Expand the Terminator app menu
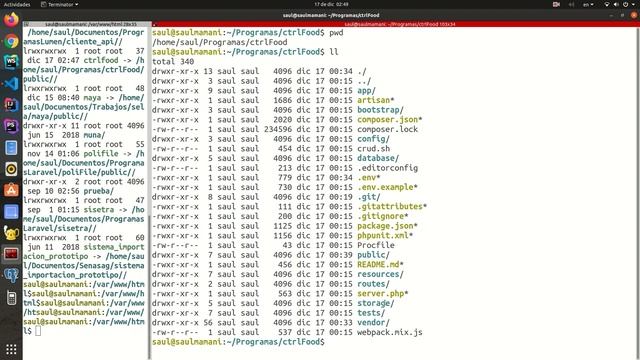Viewport: 640px width, 360px height. click(x=60, y=4)
